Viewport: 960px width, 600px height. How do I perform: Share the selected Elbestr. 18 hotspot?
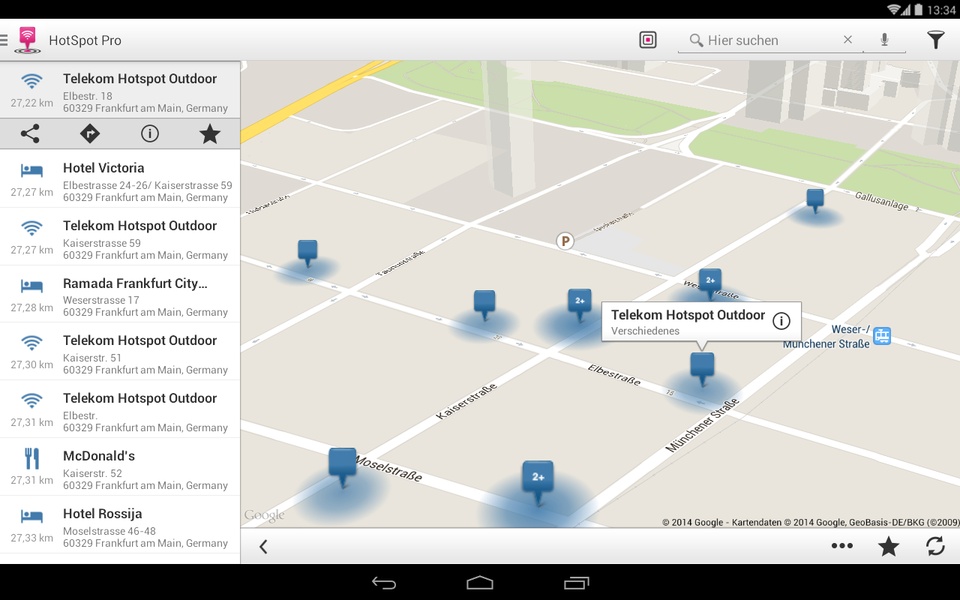pyautogui.click(x=30, y=133)
